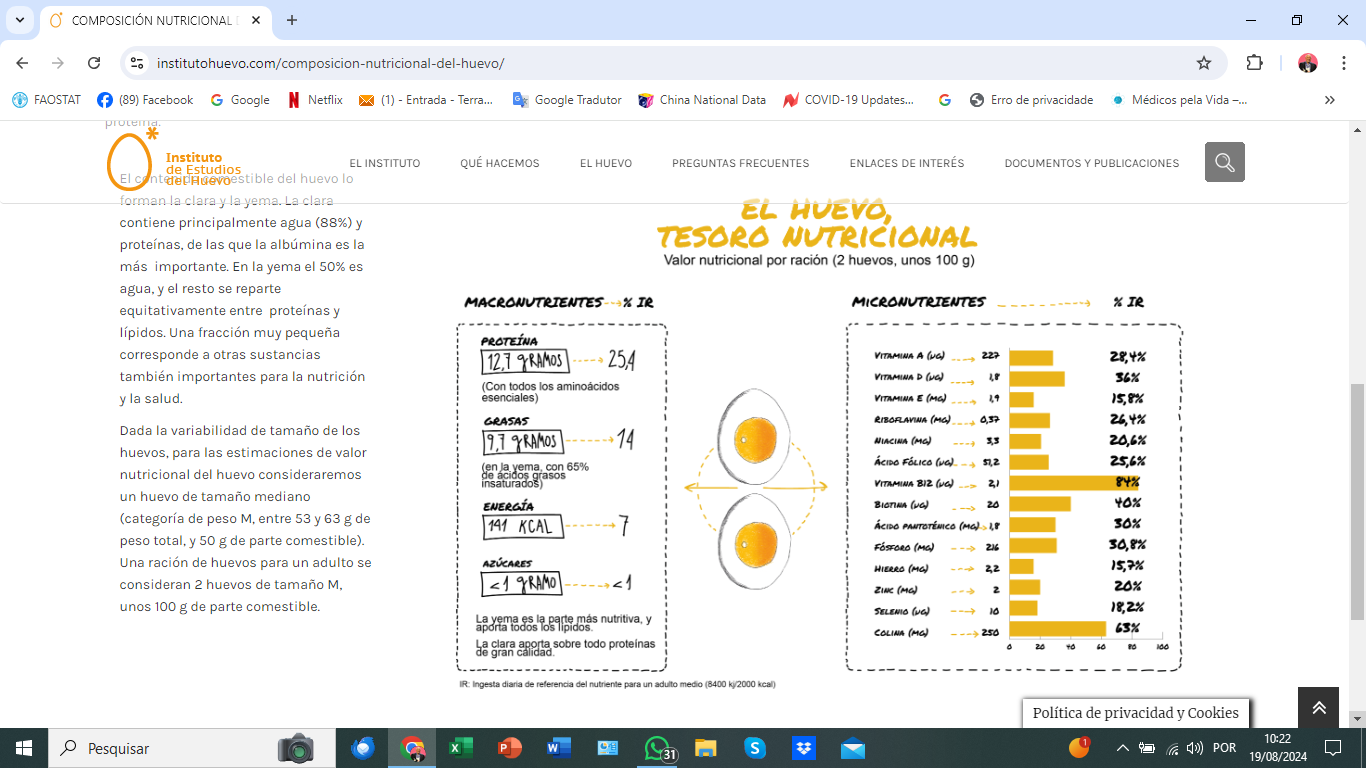Close the Composición Nutricional tab
The width and height of the screenshot is (1366, 768).
tap(257, 20)
